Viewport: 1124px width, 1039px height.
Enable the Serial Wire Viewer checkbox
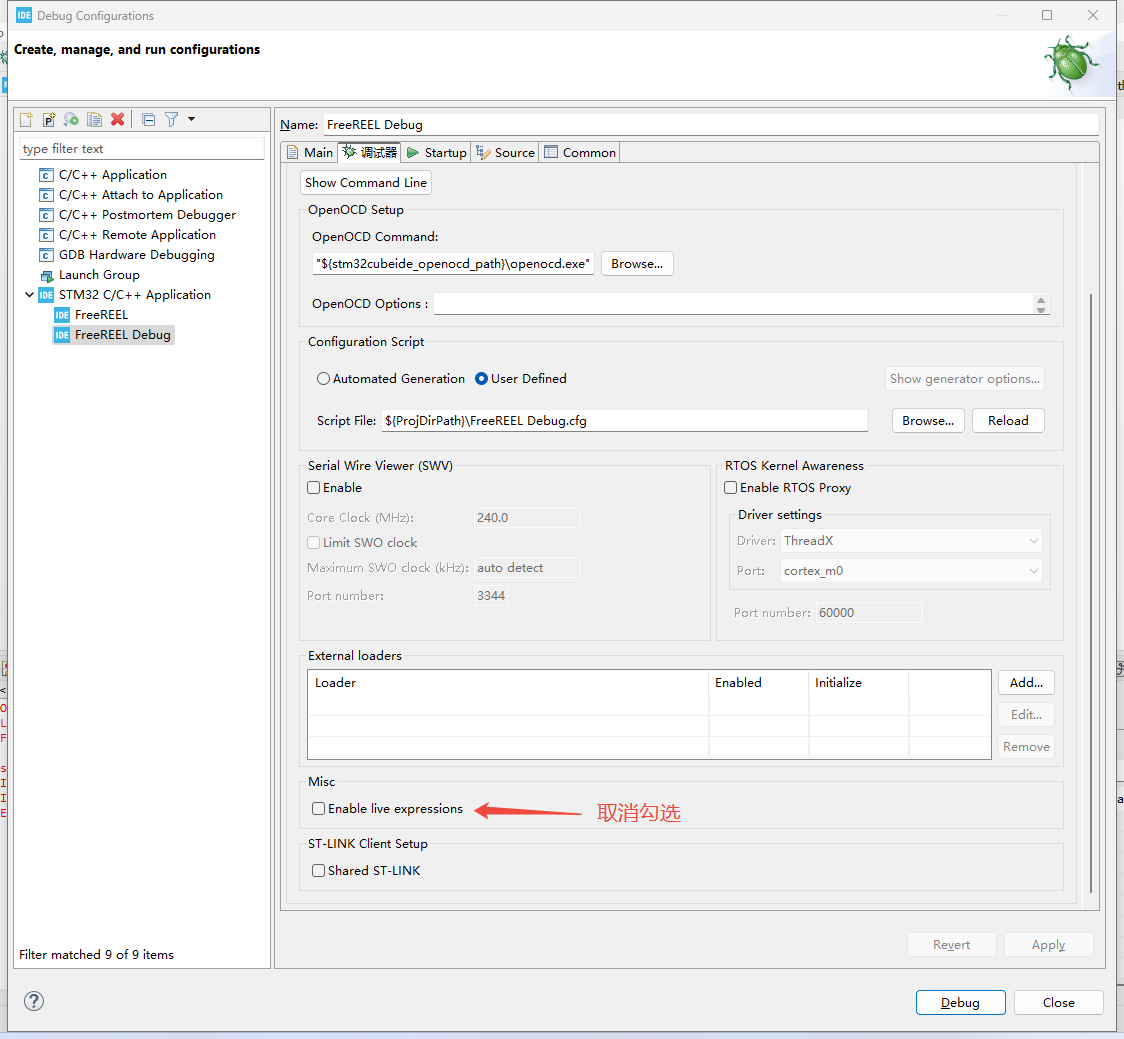point(314,488)
